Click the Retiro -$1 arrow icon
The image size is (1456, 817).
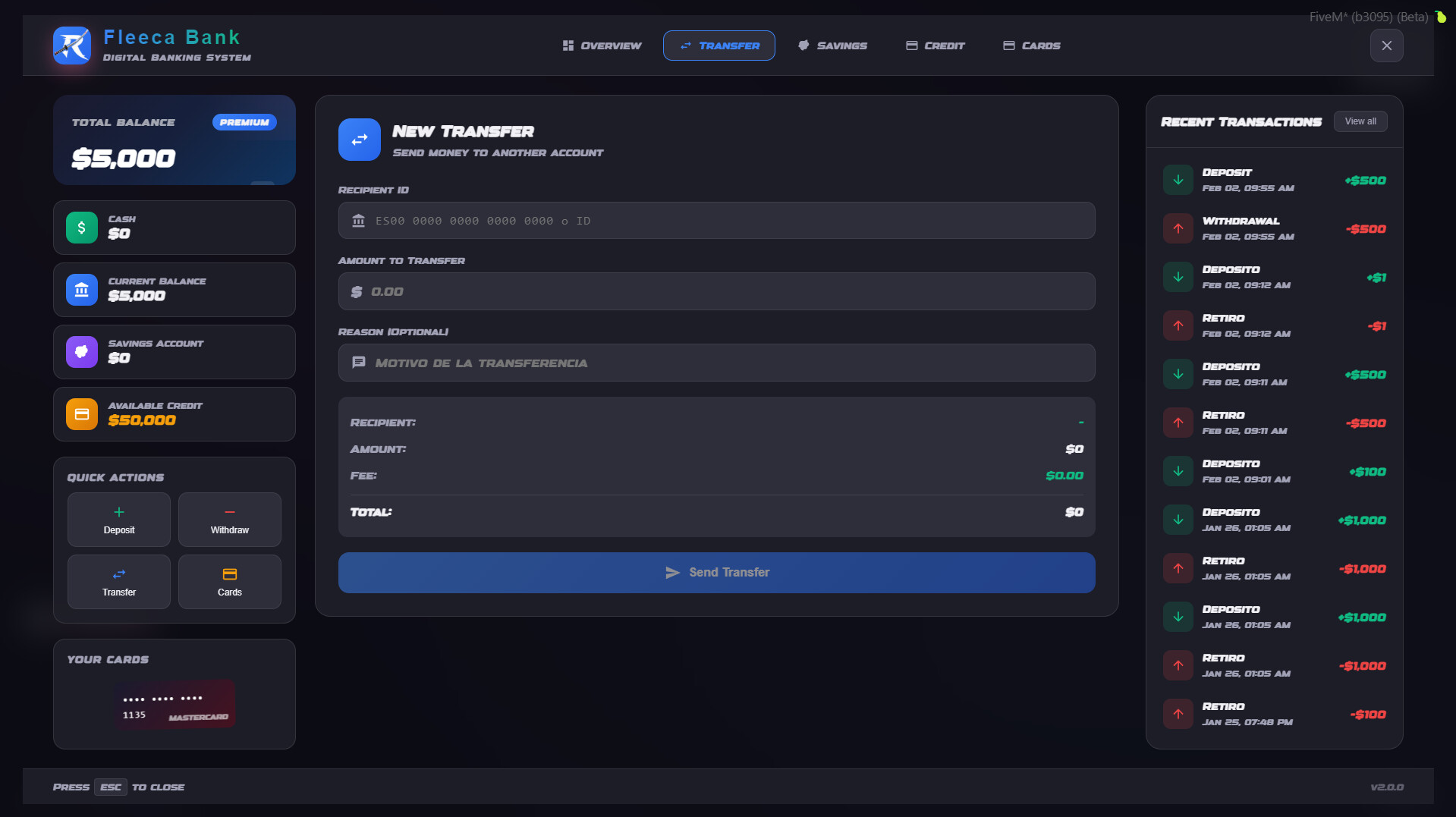1178,325
